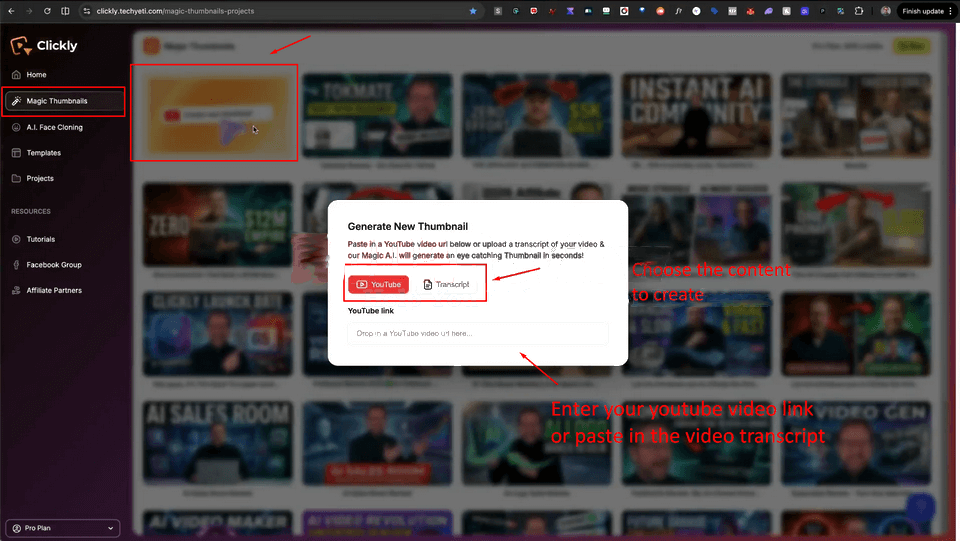Go back using browser back arrow

[x=11, y=11]
